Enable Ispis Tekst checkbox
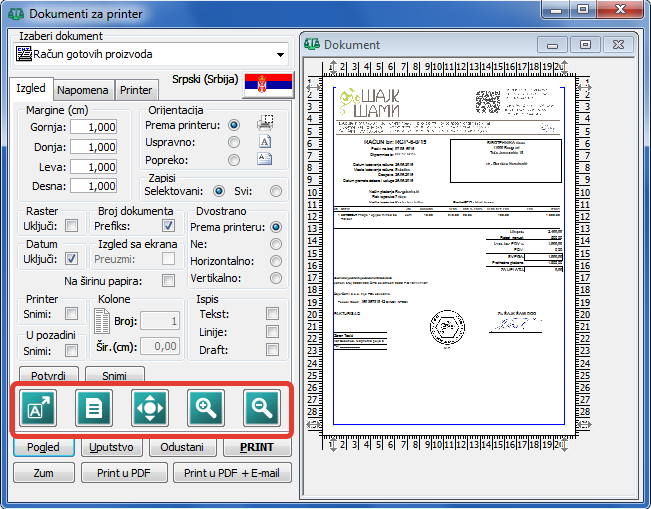 click(272, 314)
